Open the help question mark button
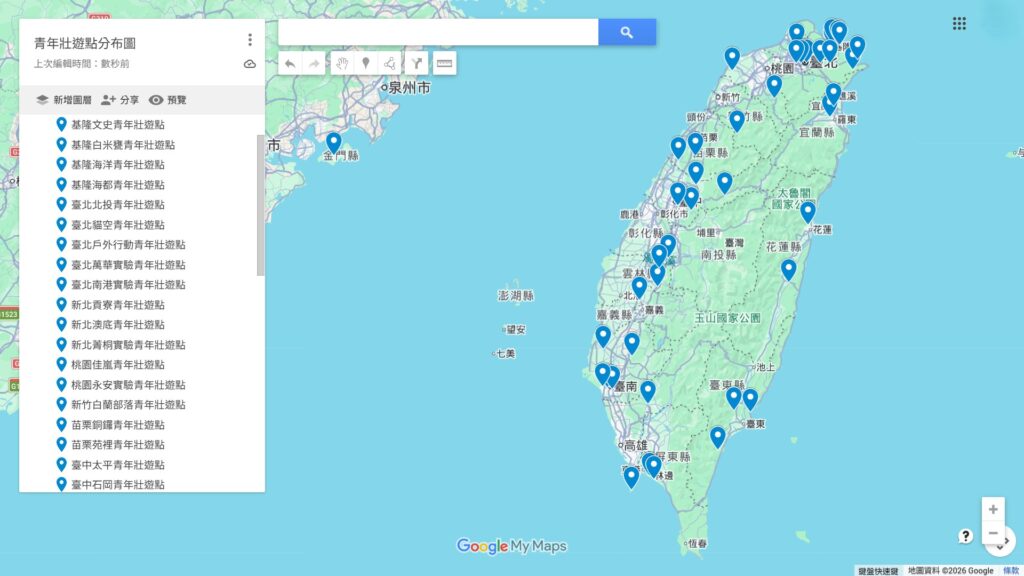The width and height of the screenshot is (1024, 576). [x=965, y=536]
